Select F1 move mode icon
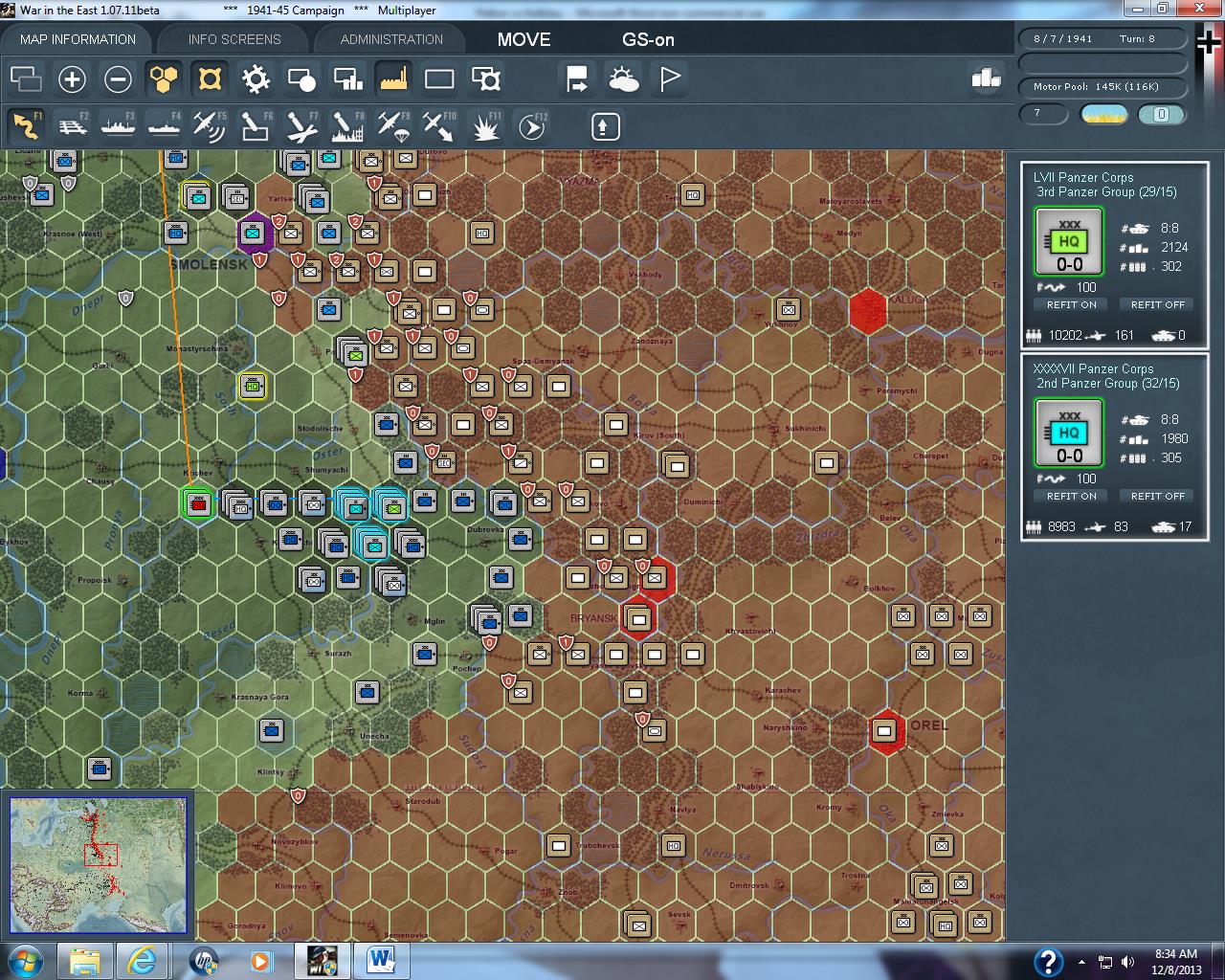The image size is (1225, 980). [26, 126]
